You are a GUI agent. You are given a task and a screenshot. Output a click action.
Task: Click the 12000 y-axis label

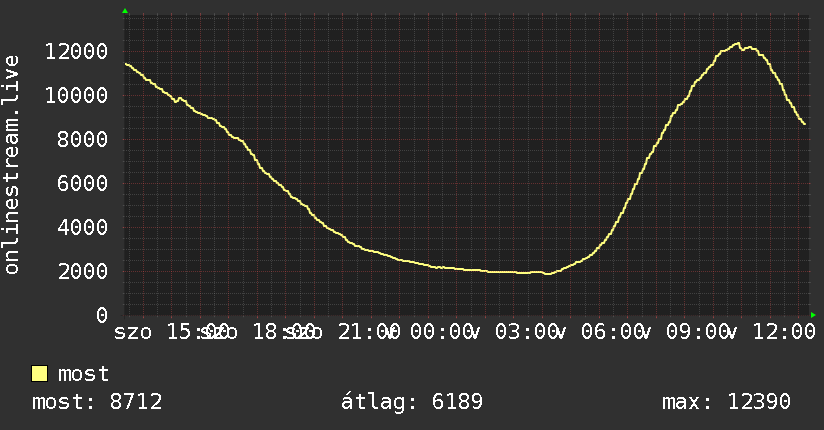[76, 52]
